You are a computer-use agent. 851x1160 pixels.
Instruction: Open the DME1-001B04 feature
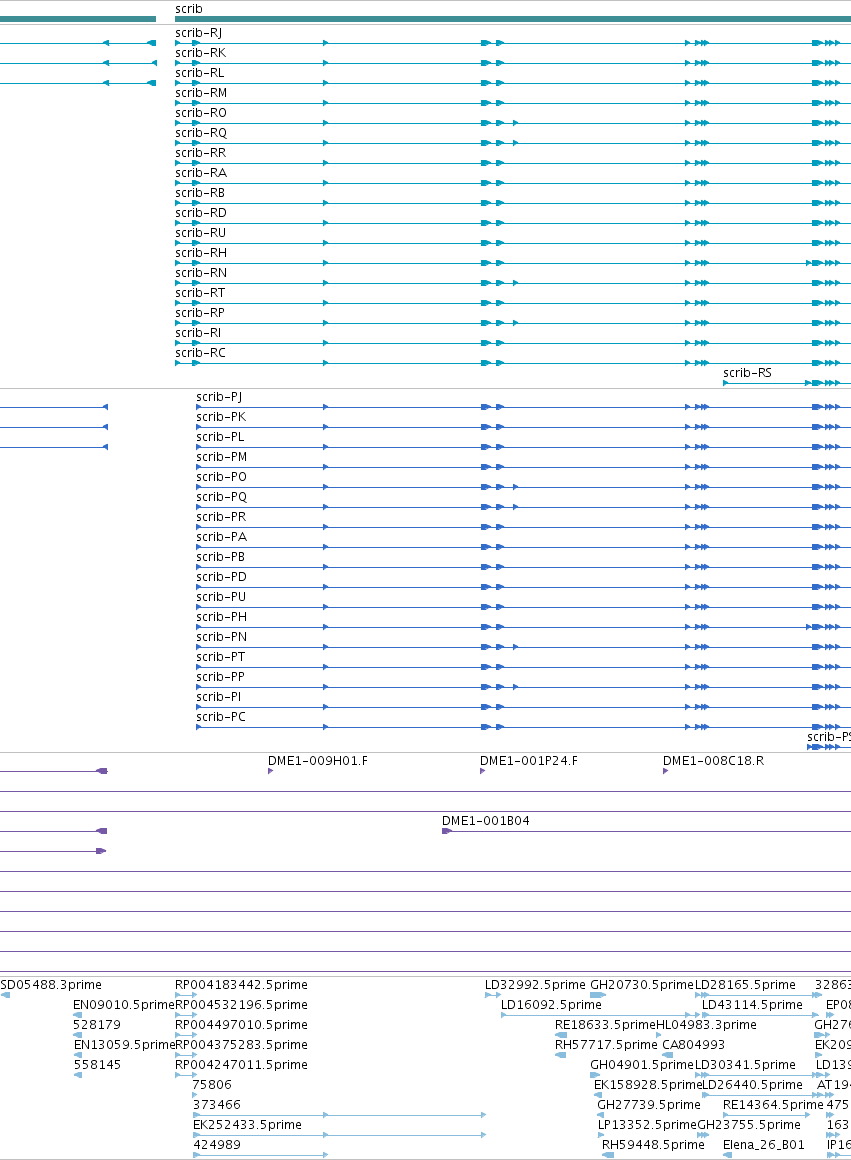(x=485, y=820)
